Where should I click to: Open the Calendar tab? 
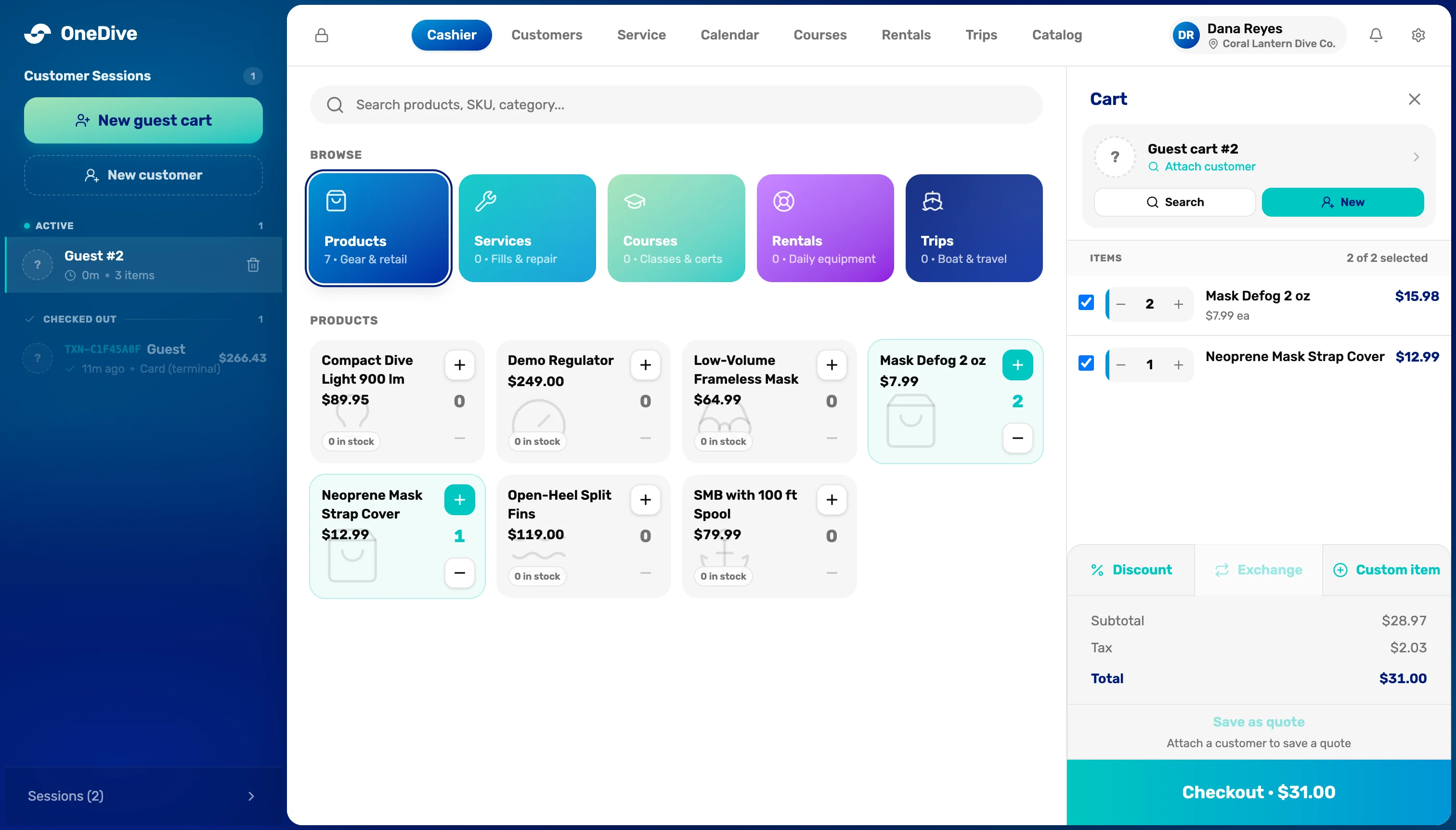pos(729,35)
